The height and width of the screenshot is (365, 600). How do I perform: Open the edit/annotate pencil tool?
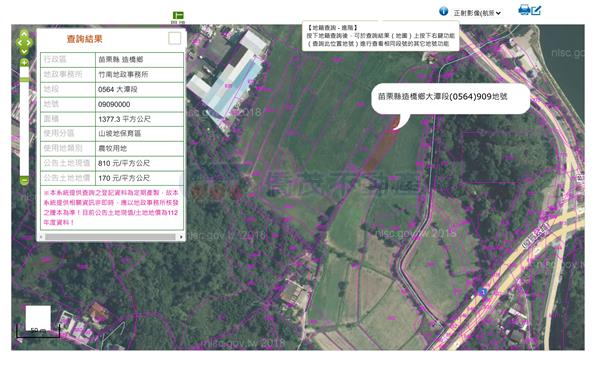(536, 10)
